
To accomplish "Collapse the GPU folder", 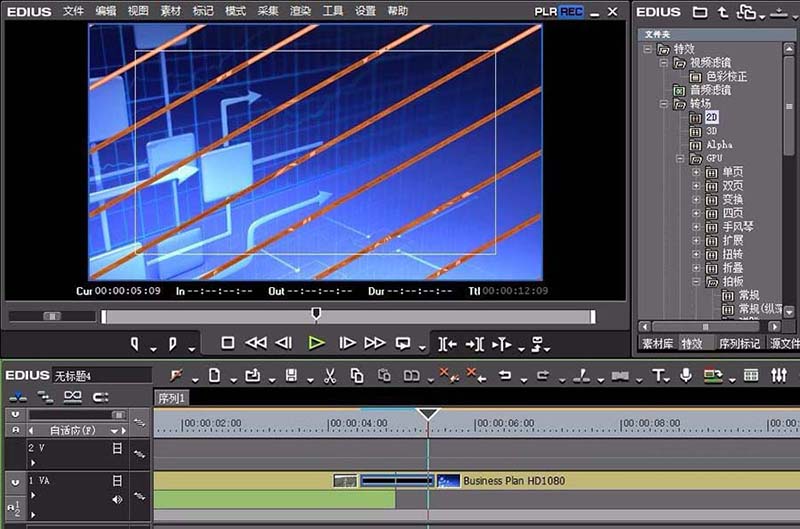I will point(680,159).
